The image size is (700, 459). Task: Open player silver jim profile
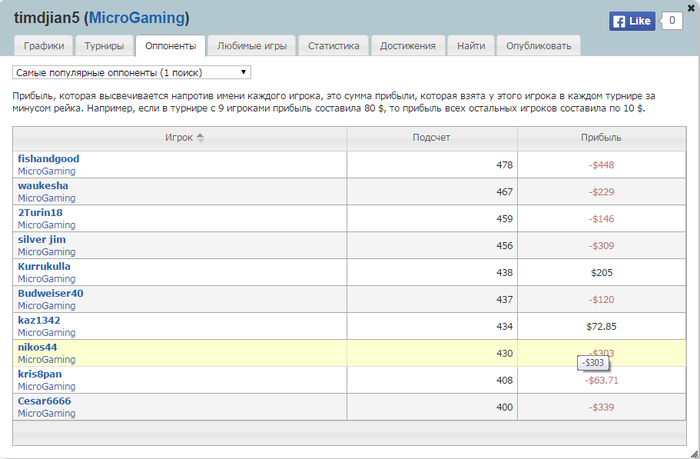(42, 239)
